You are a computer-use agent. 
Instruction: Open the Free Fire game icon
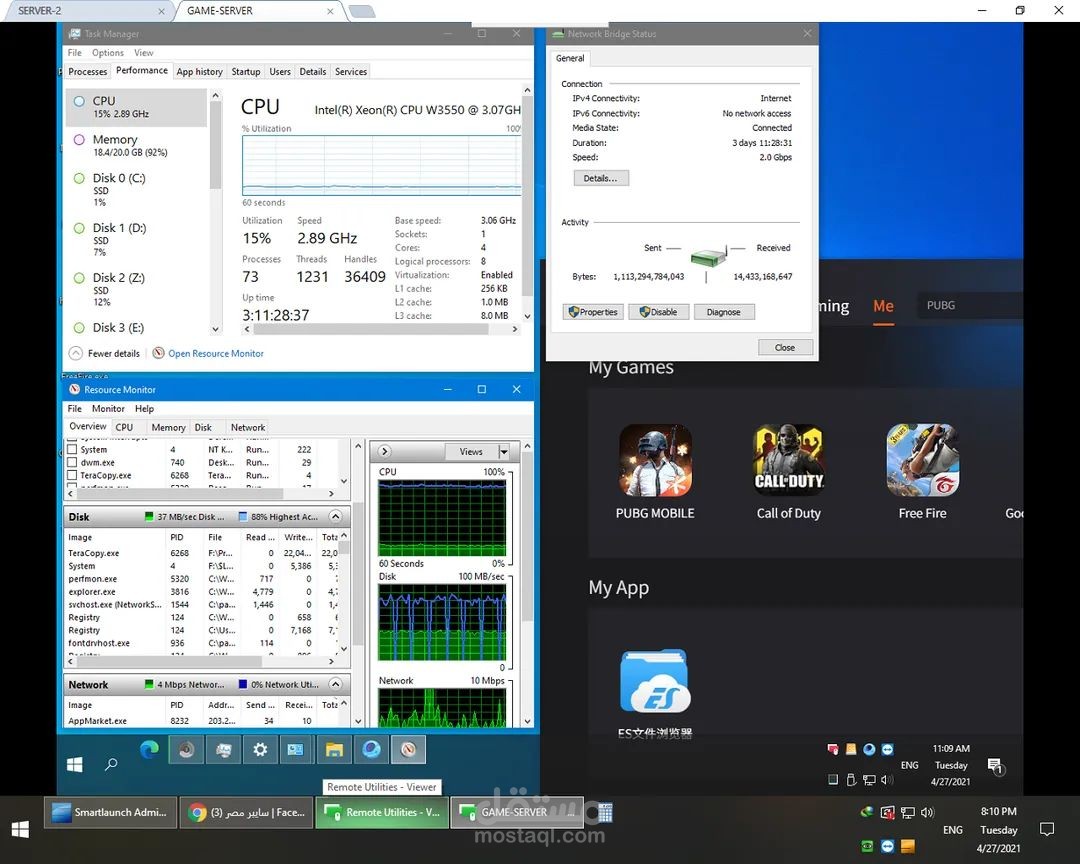(x=922, y=461)
